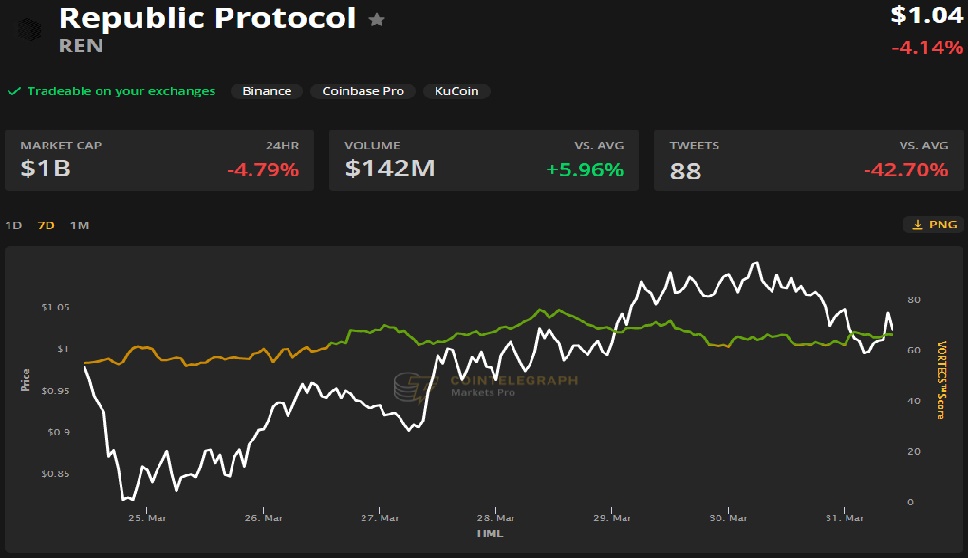Switch chart range to 7D
The height and width of the screenshot is (558, 968).
point(46,225)
